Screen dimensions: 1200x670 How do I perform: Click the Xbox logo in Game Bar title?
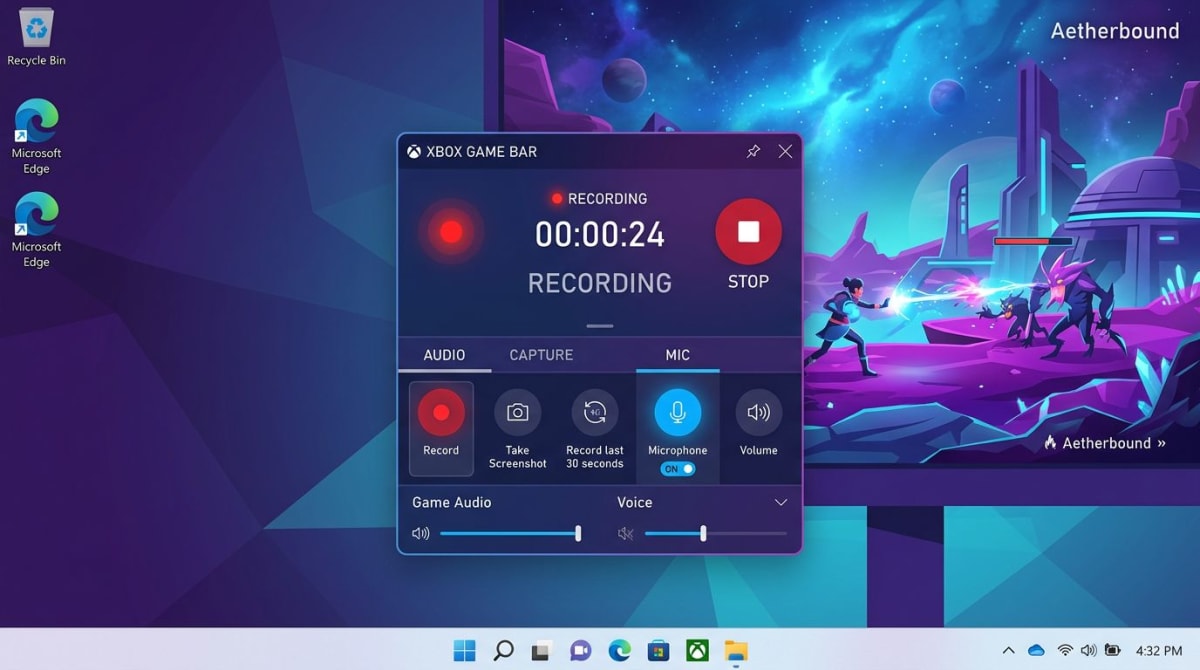[414, 152]
